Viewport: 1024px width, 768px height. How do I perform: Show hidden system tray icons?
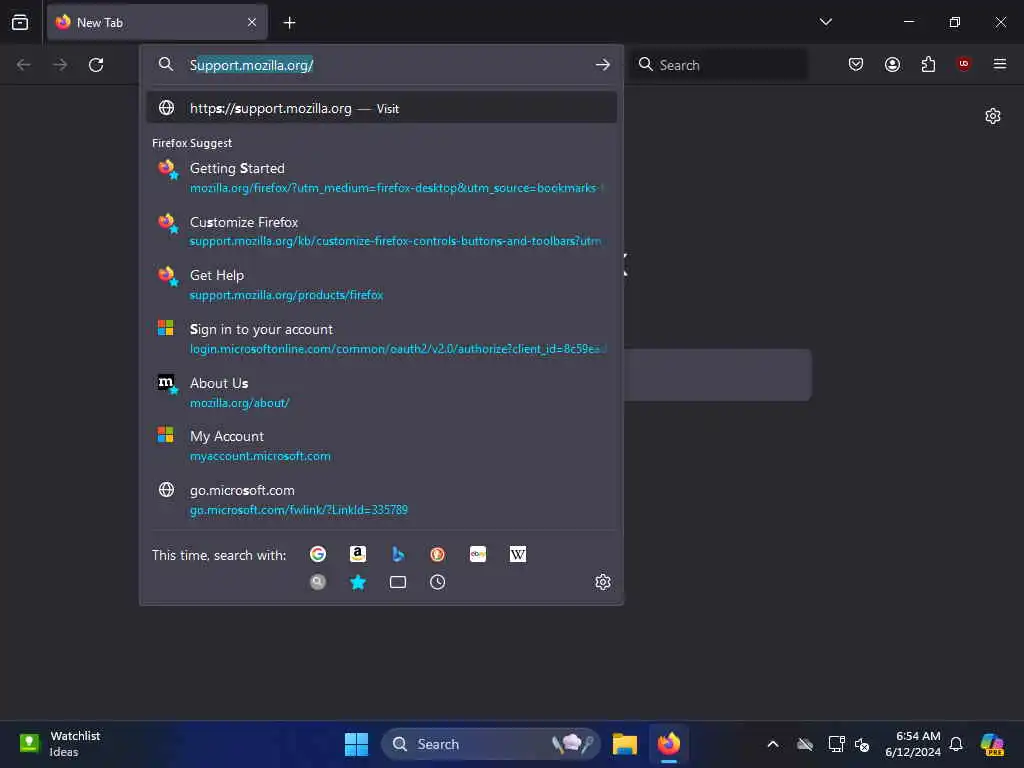point(773,744)
